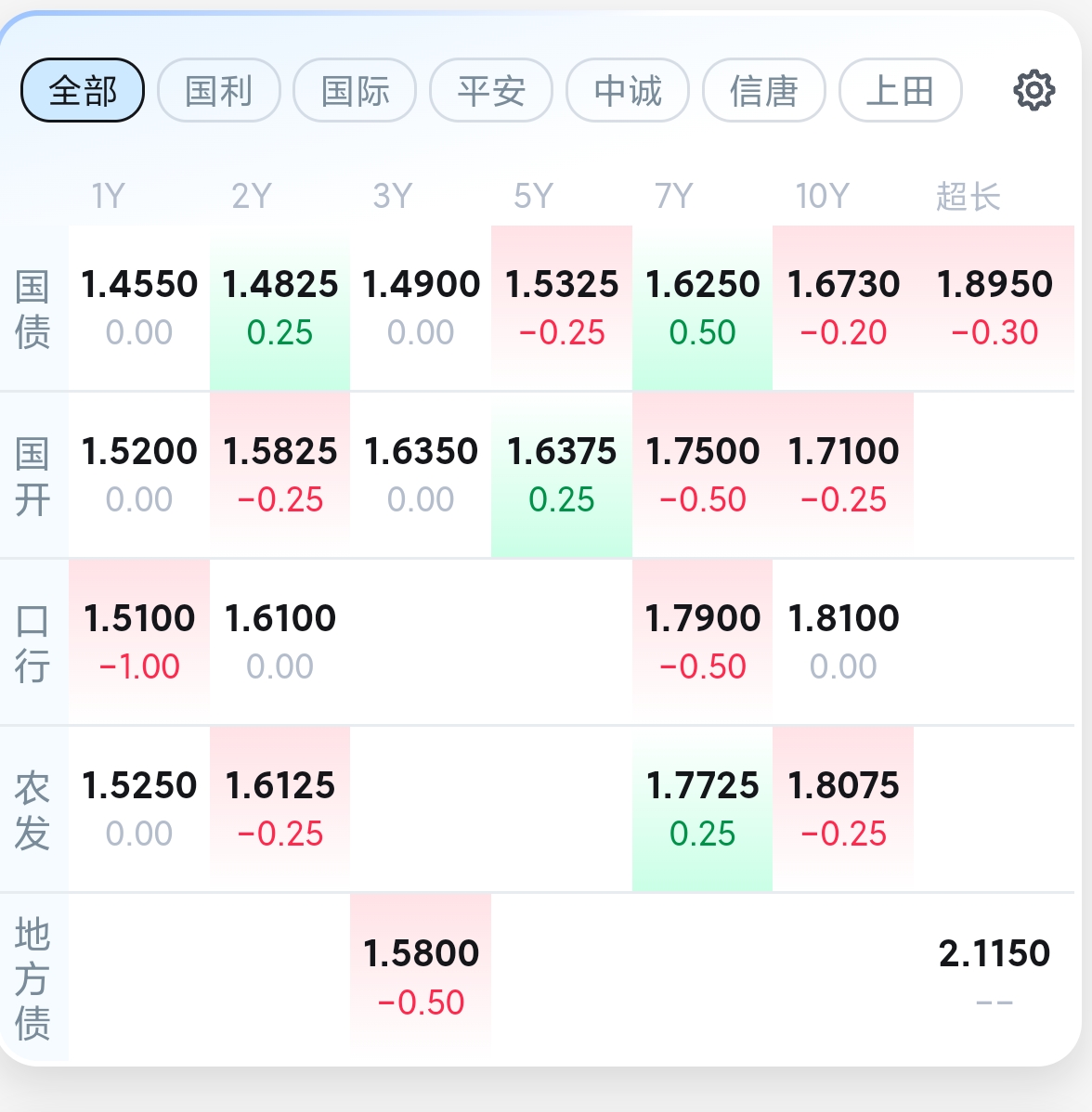
Task: Switch to the 上田 tab
Action: click(x=901, y=90)
